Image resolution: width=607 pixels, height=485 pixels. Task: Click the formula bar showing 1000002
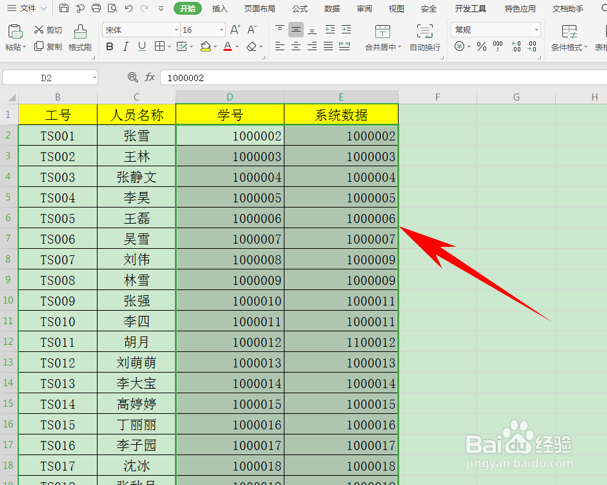click(383, 78)
